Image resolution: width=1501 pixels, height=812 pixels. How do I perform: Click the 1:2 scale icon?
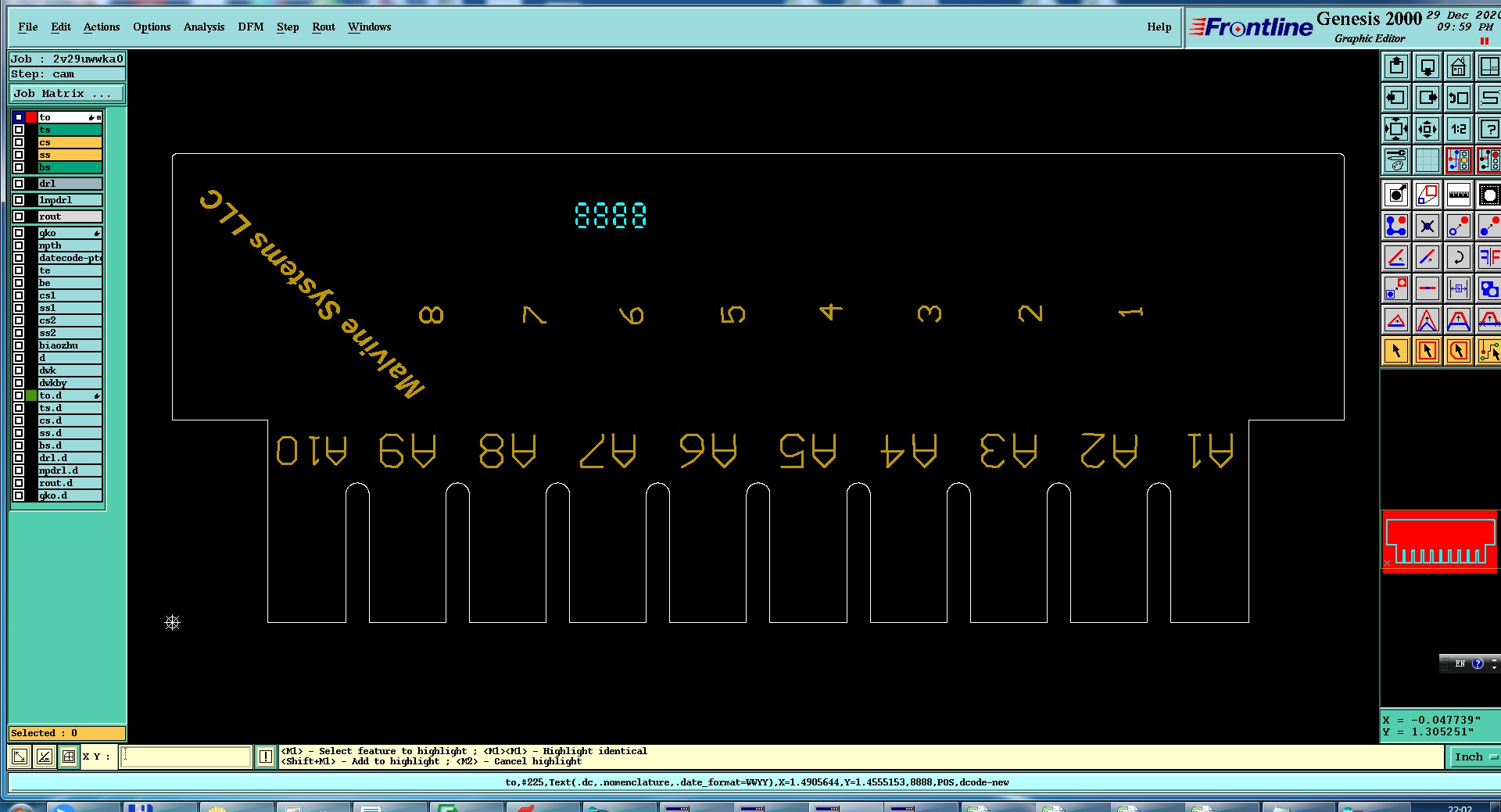click(1459, 130)
